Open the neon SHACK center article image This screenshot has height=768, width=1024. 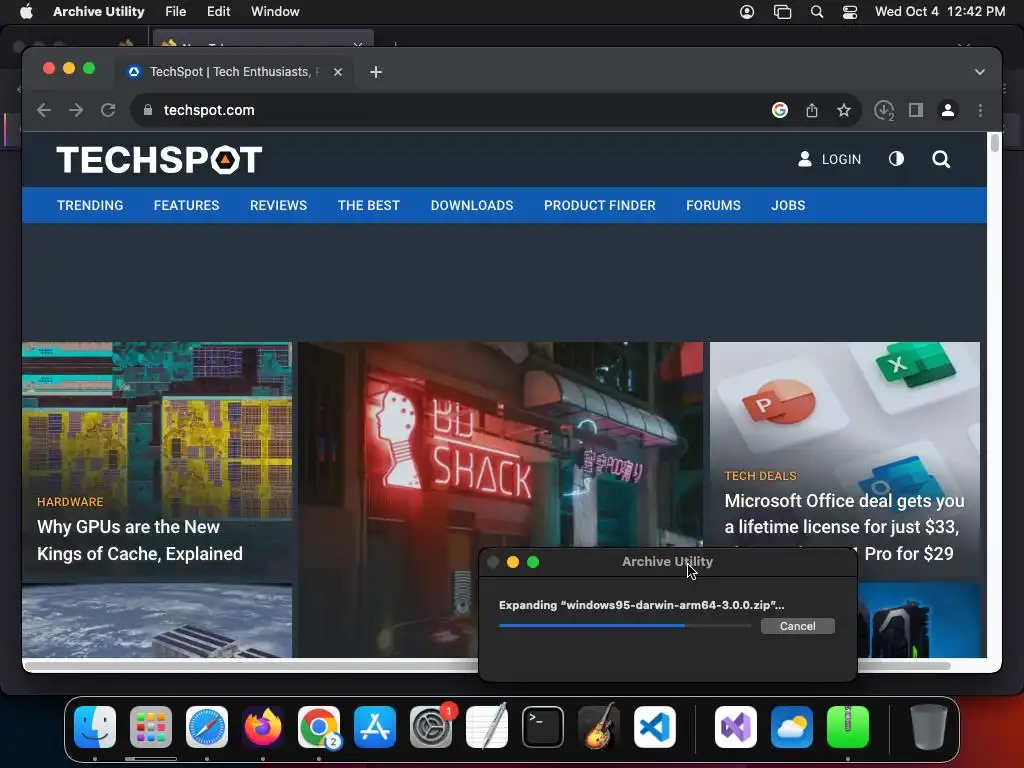pos(500,444)
